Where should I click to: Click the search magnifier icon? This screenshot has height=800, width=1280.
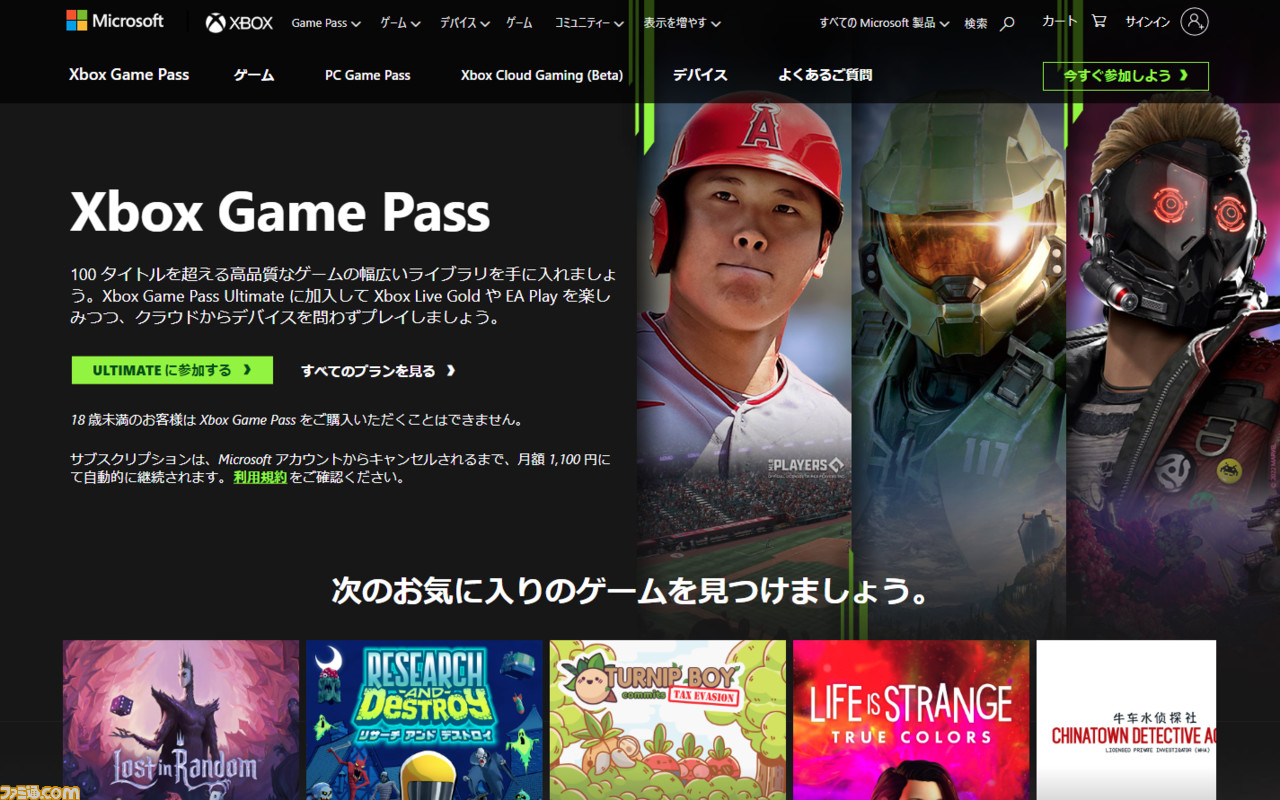tap(1007, 23)
